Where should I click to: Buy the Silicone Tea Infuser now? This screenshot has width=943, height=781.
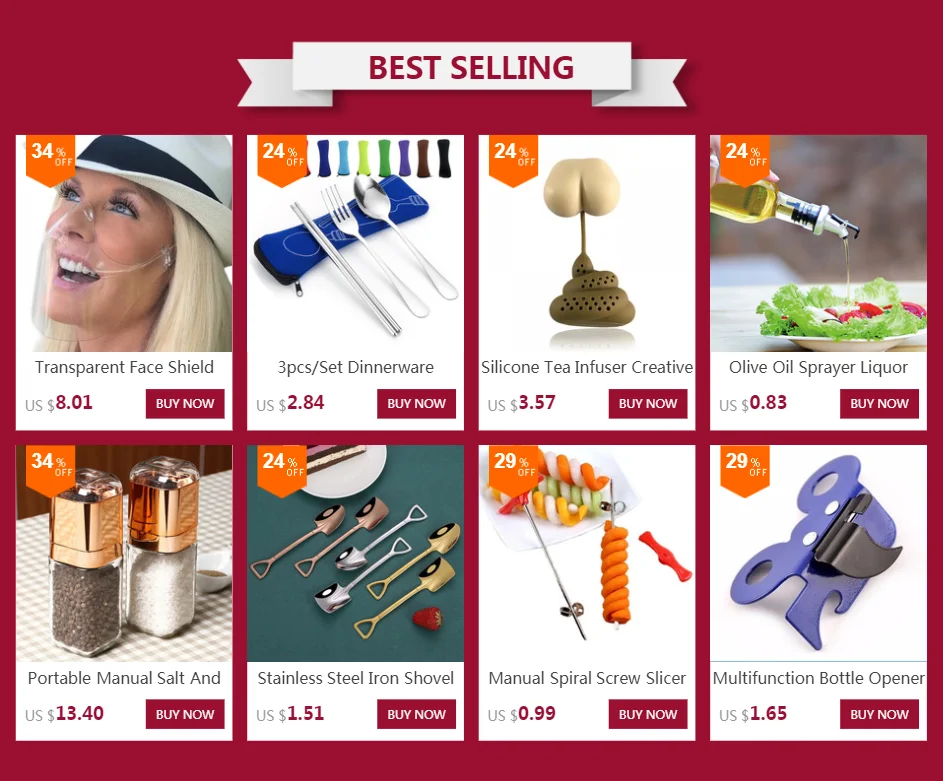pyautogui.click(x=648, y=403)
